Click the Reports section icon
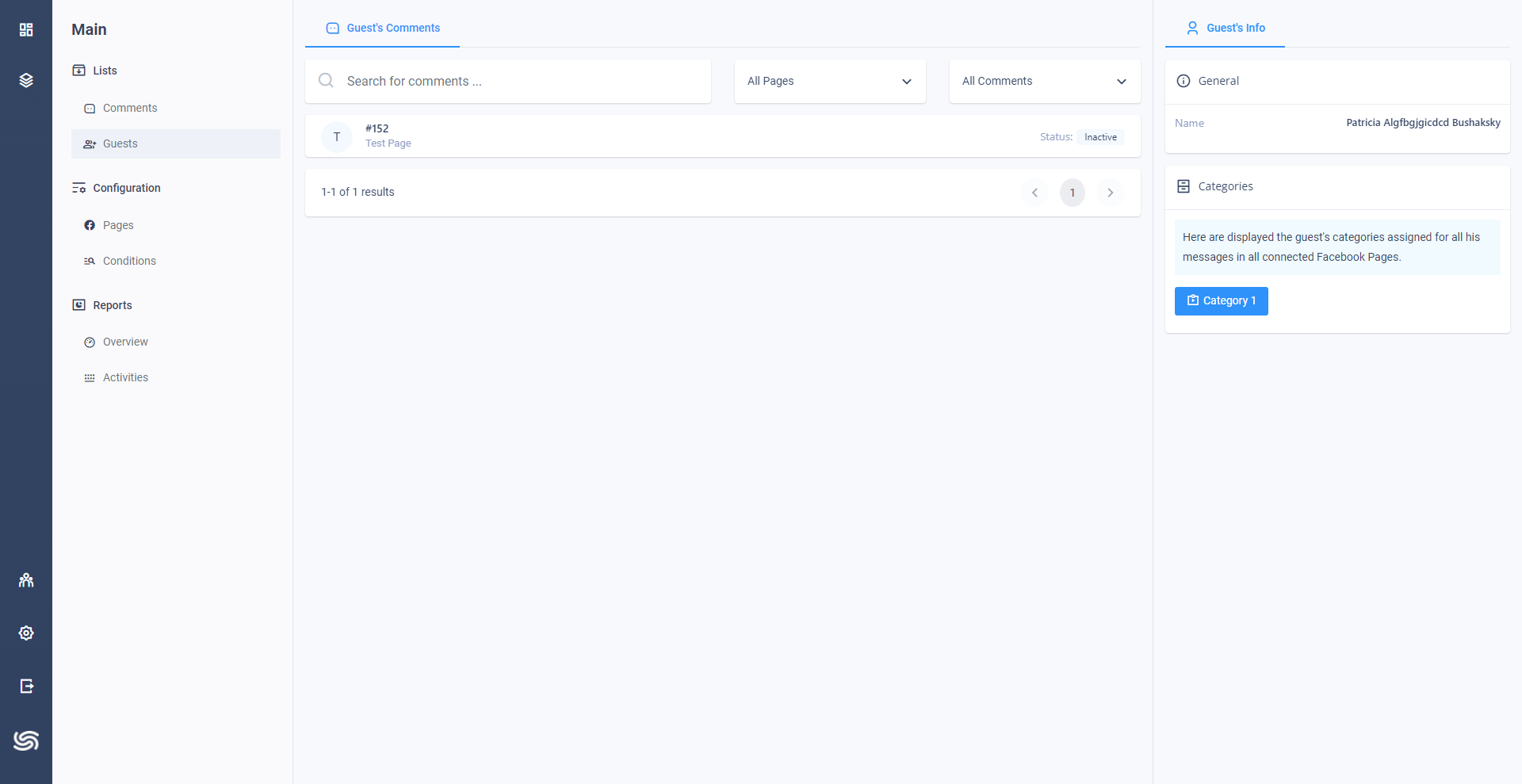 pyautogui.click(x=79, y=305)
